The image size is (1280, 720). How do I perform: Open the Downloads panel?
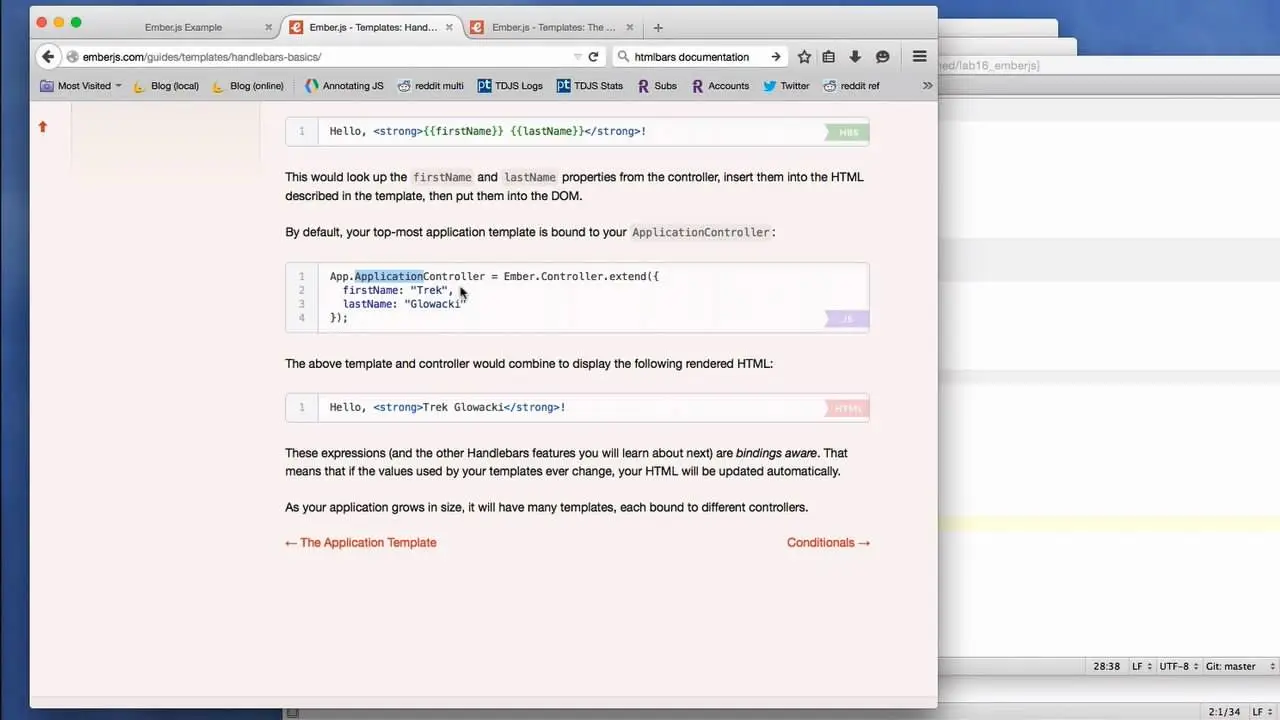pyautogui.click(x=855, y=57)
